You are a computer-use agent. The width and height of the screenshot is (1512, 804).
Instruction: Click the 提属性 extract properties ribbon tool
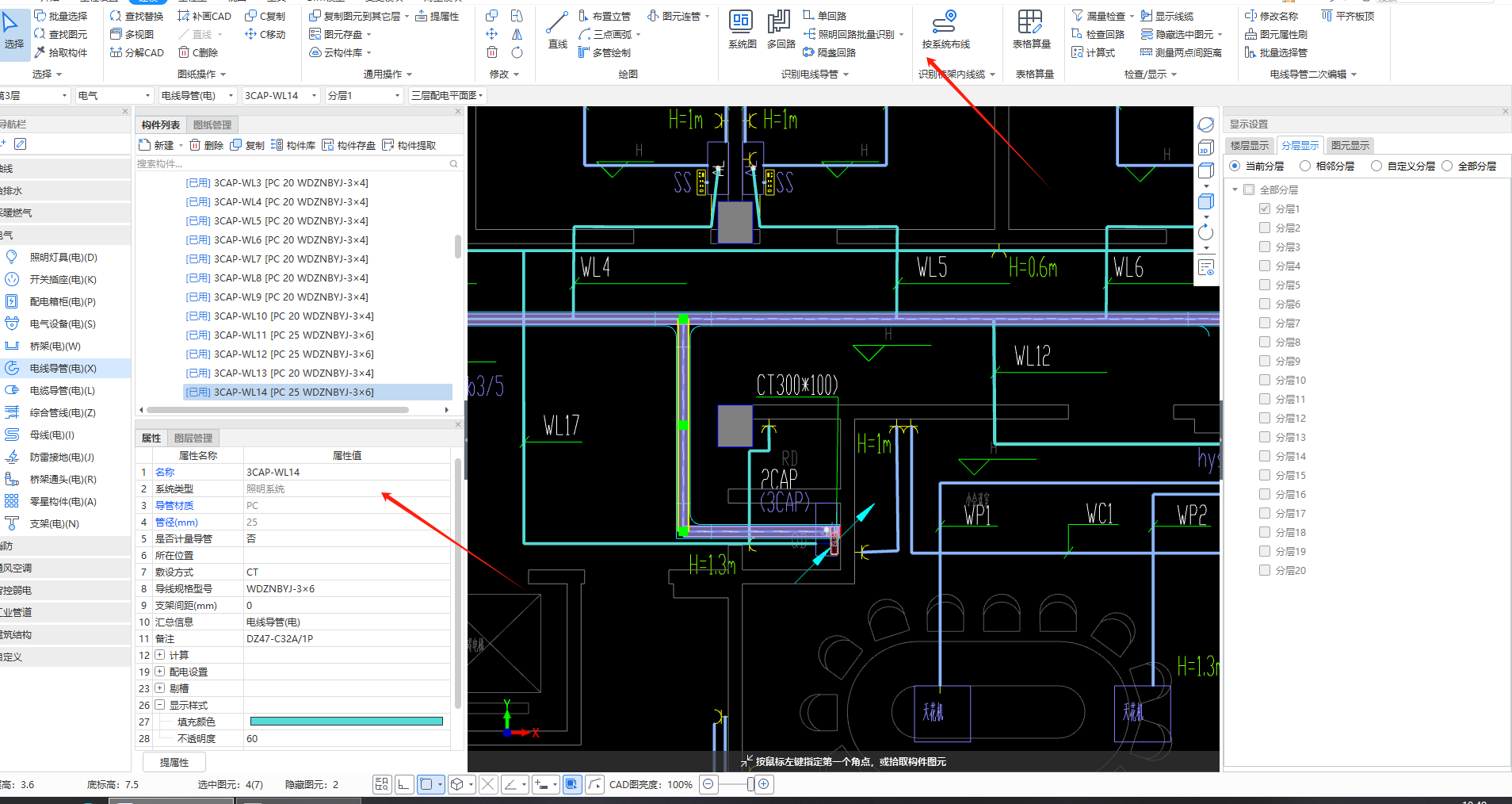click(x=437, y=16)
